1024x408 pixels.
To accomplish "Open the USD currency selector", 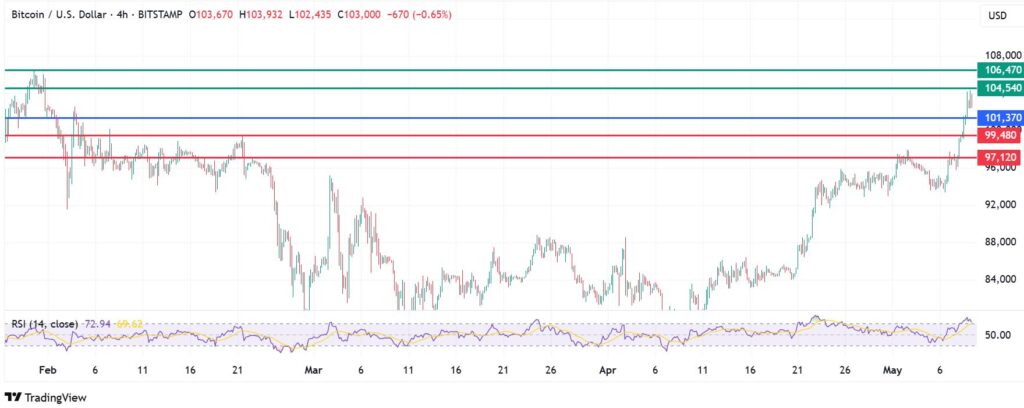I will point(996,16).
